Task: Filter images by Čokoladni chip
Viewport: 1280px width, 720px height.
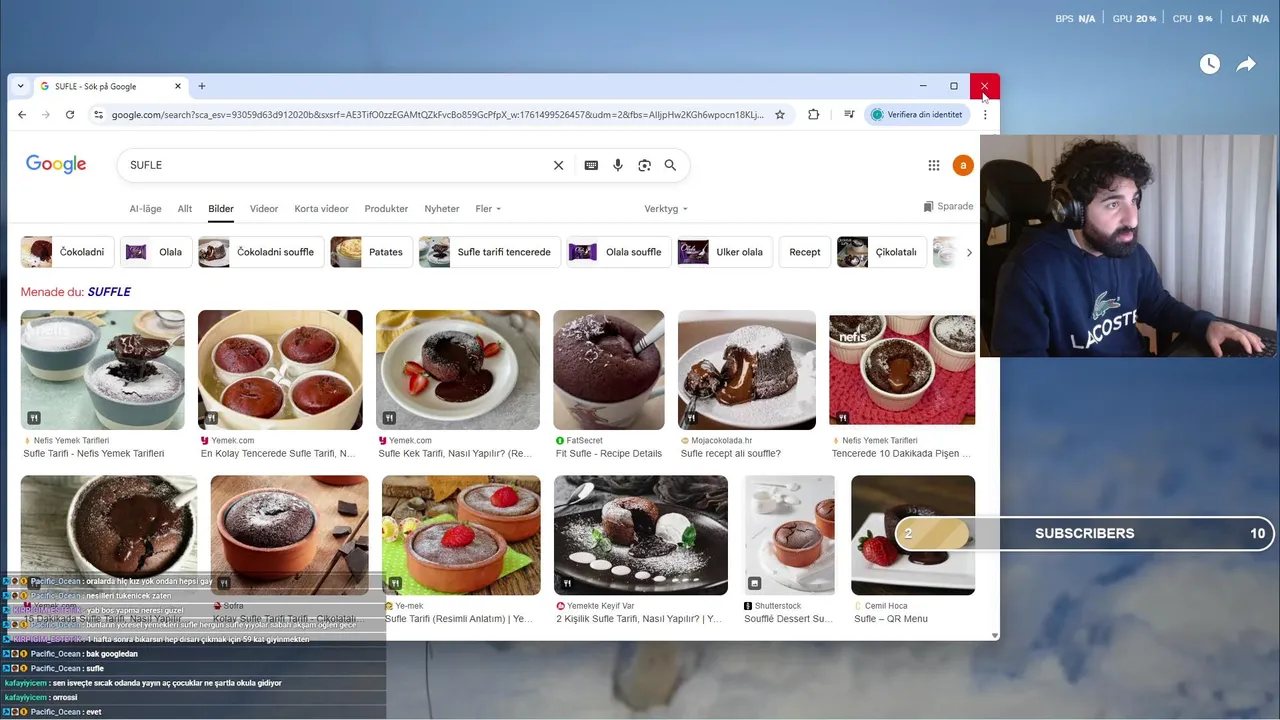Action: tap(68, 252)
